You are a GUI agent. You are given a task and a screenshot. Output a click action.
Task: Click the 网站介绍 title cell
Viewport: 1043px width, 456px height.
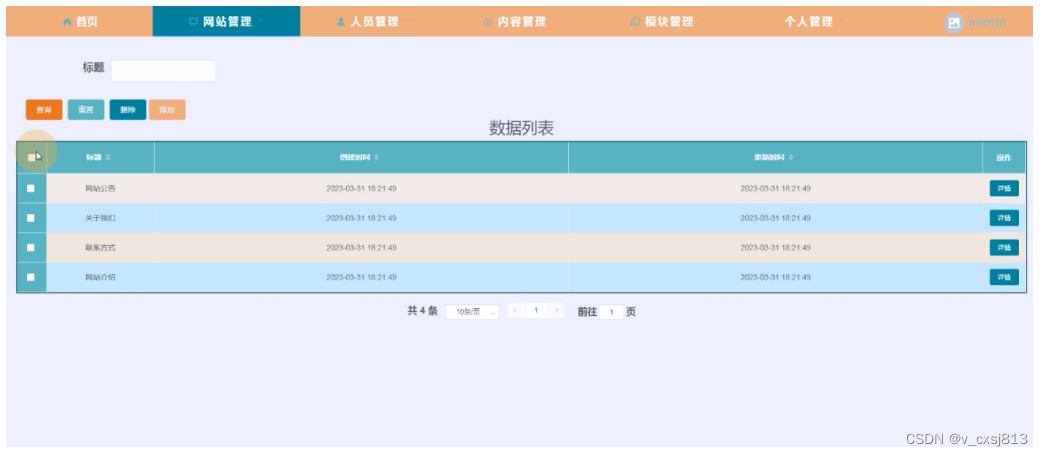point(100,277)
